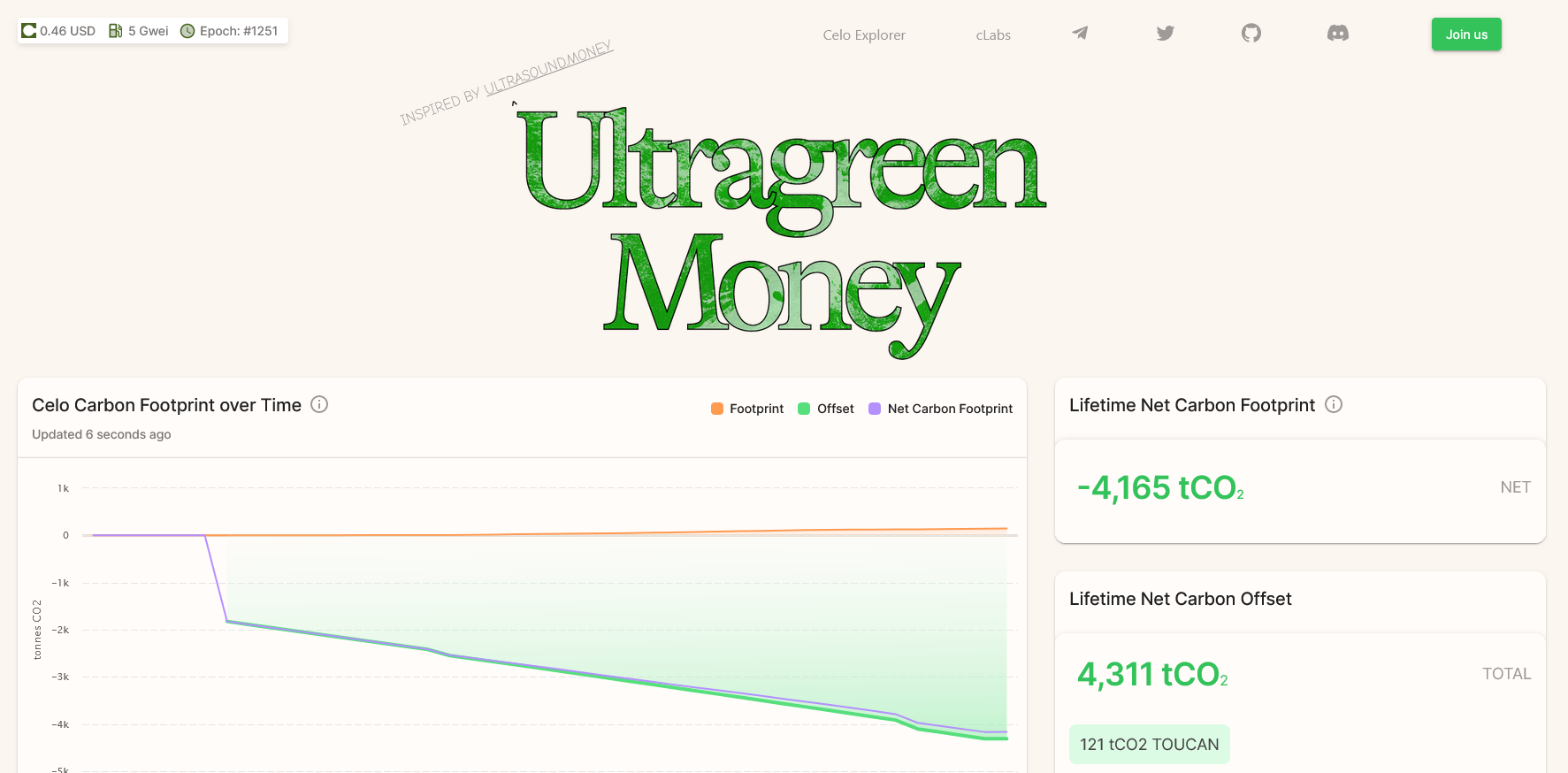Viewport: 1568px width, 773px height.
Task: Click info icon beside Celo Carbon Footprint over Time
Action: click(319, 404)
